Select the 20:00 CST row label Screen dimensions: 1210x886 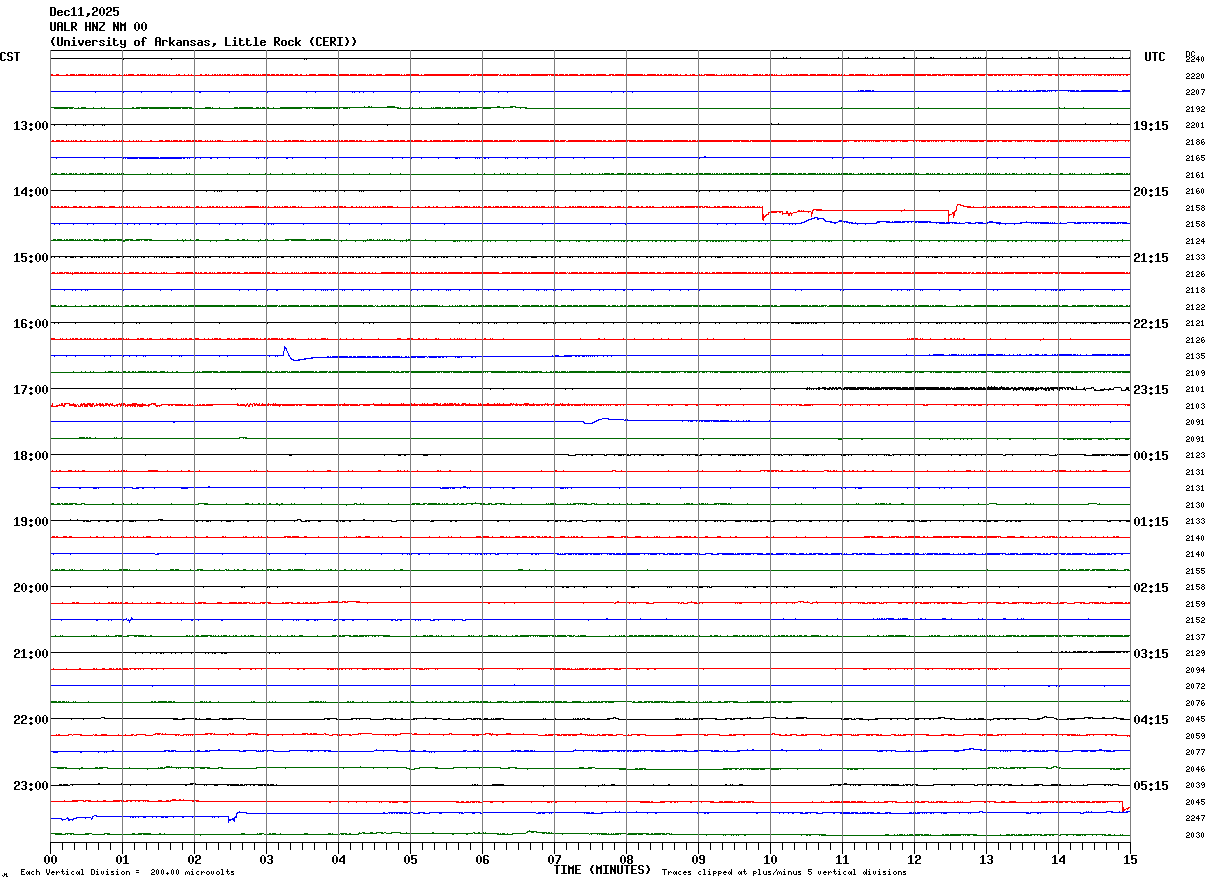[30, 587]
